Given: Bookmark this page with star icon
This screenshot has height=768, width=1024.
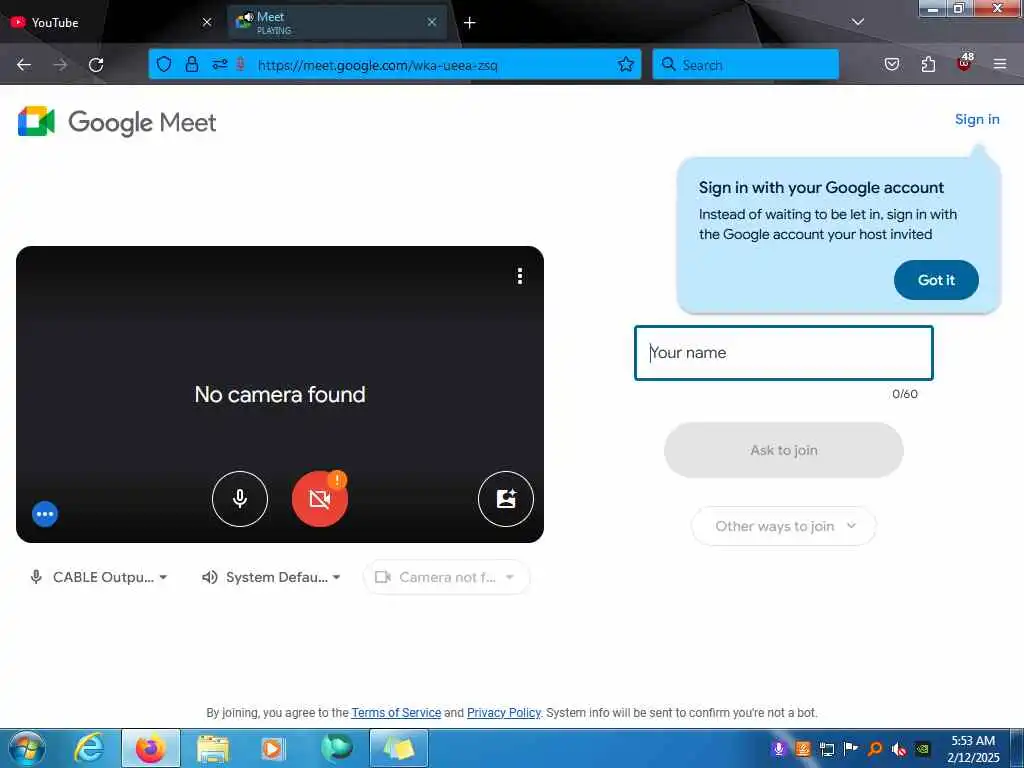Looking at the screenshot, I should [626, 64].
